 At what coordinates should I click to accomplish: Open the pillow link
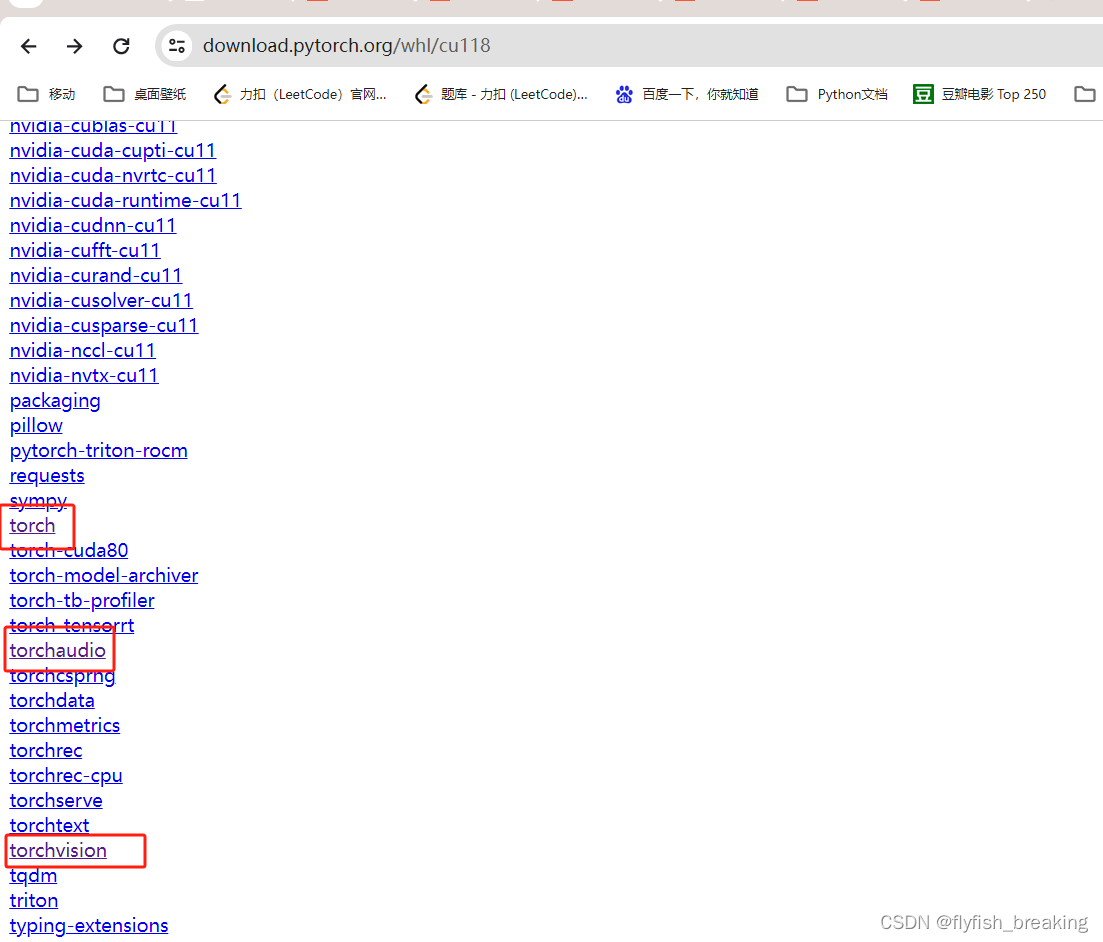tap(36, 426)
